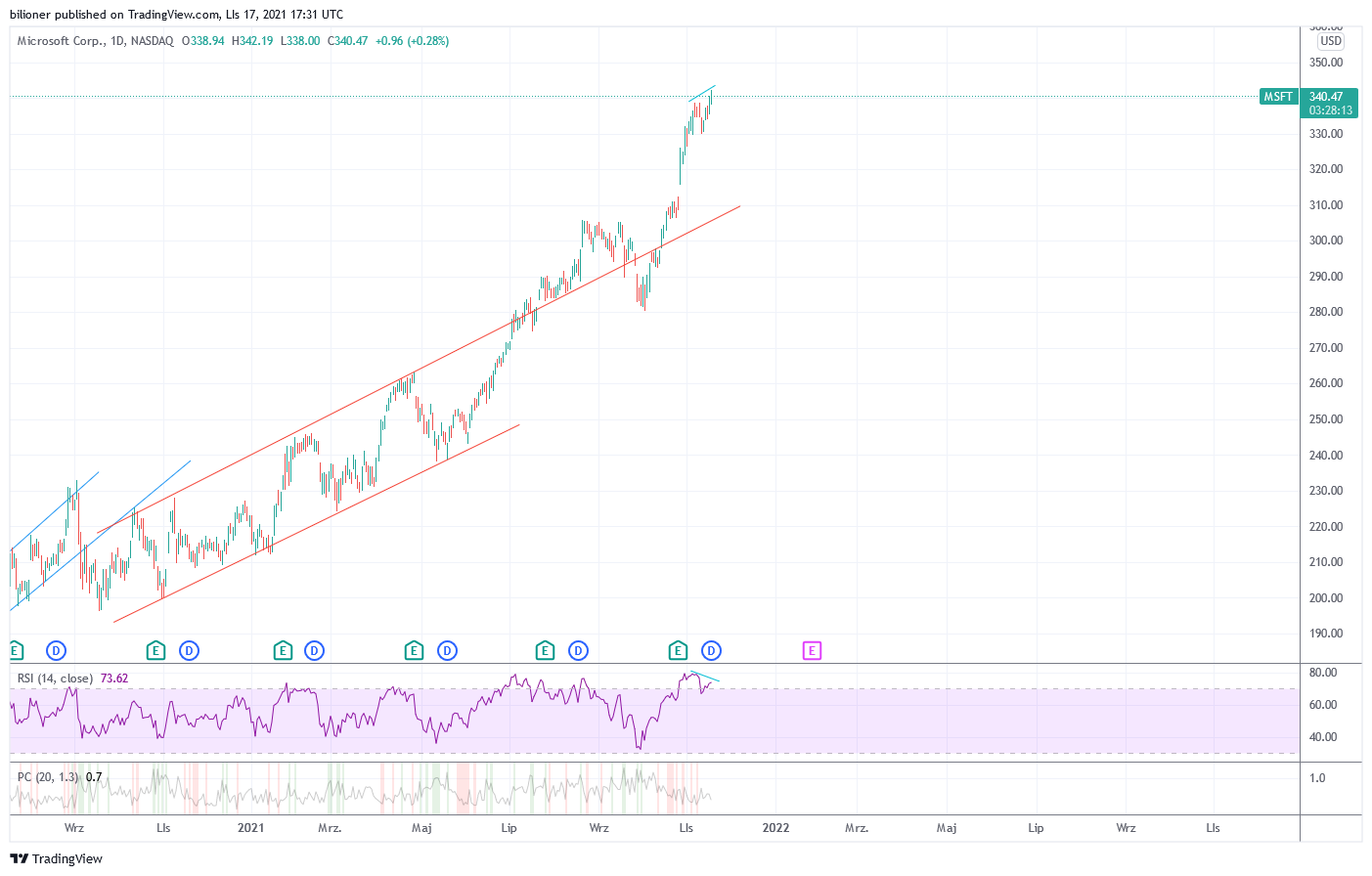Click the price scale near the 300.00 mark
Screen dimensions: 1372x876
1327,240
